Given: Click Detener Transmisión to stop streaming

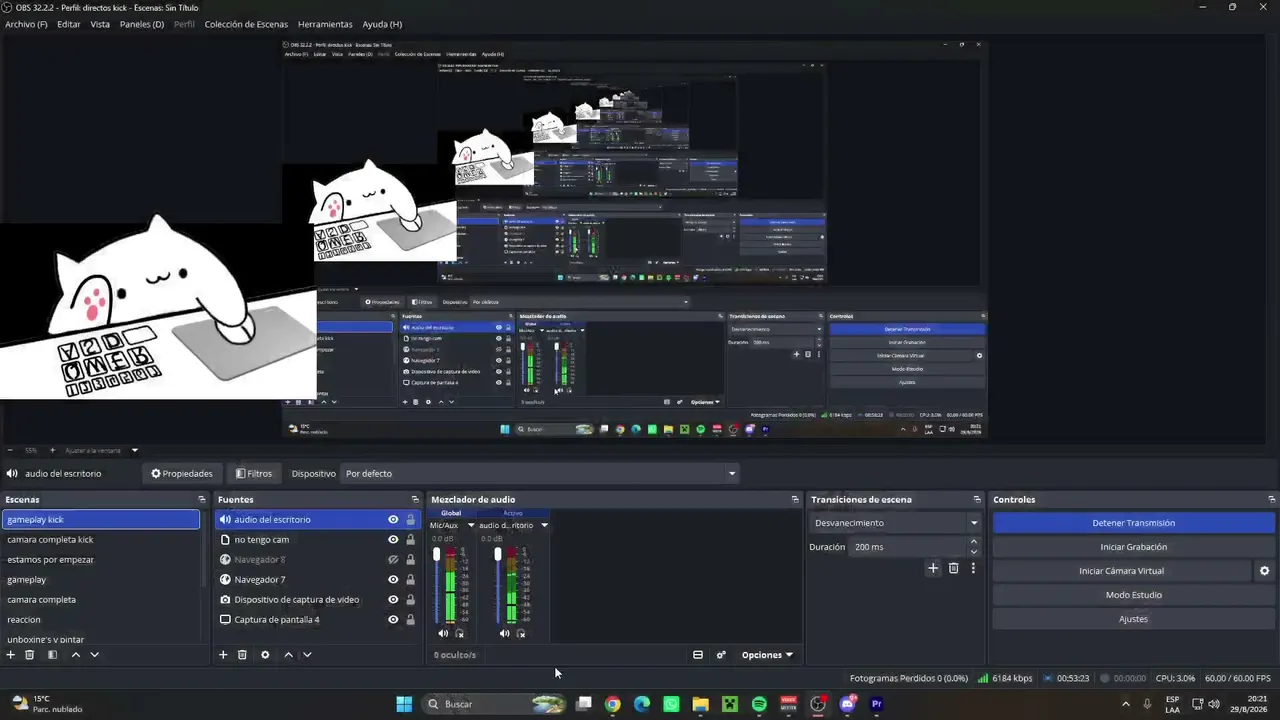Looking at the screenshot, I should coord(1134,523).
